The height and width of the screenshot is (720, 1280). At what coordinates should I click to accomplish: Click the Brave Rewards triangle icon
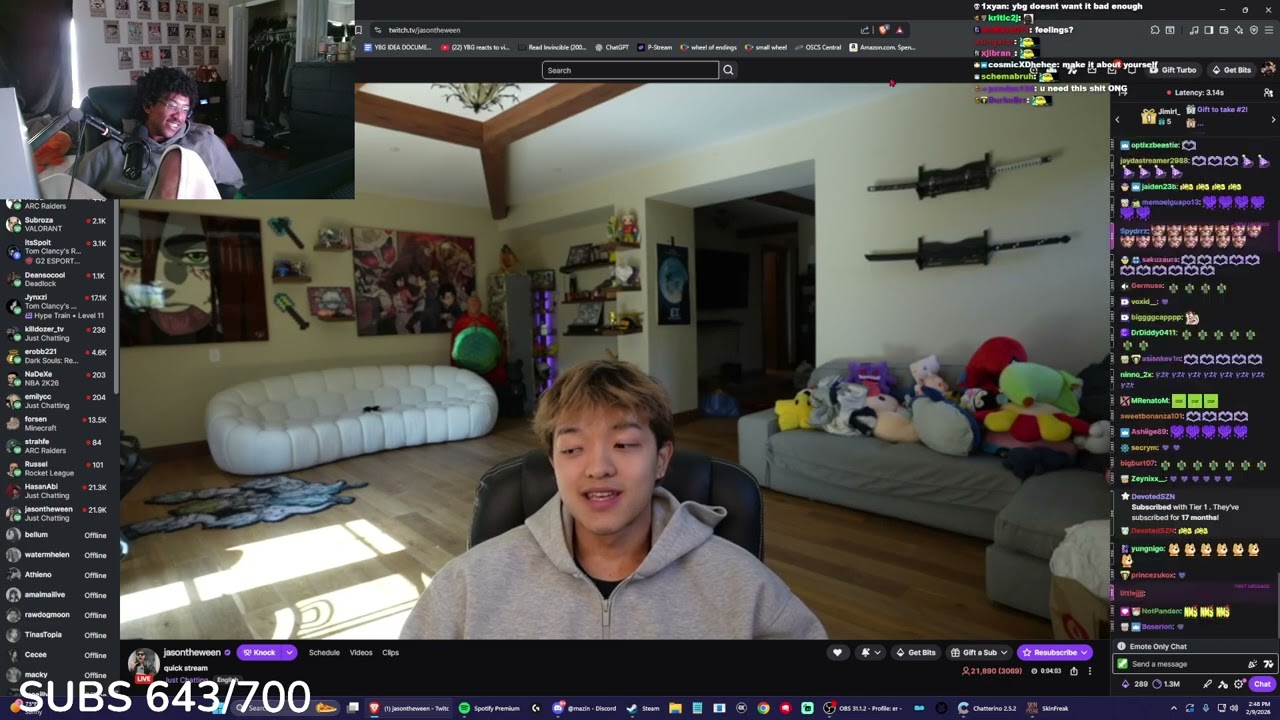pos(899,30)
